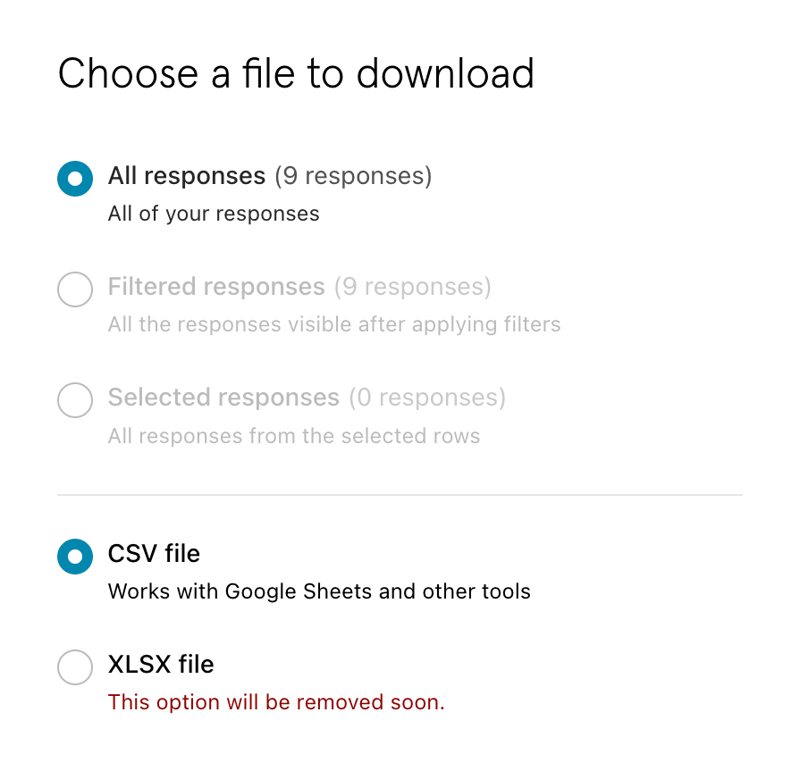Click the 0 responses count for Selected responses

tap(427, 398)
